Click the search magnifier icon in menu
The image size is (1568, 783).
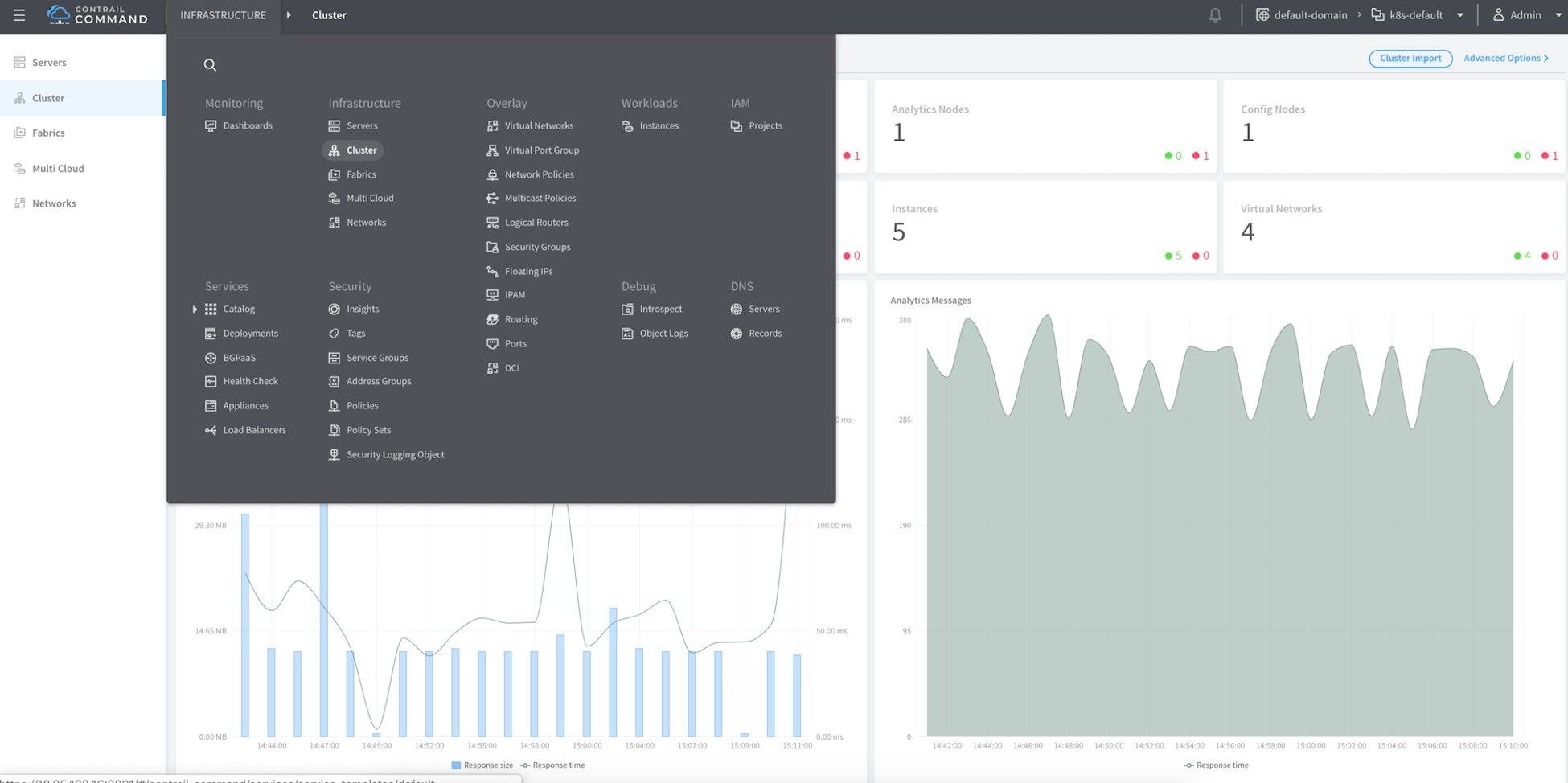[210, 65]
